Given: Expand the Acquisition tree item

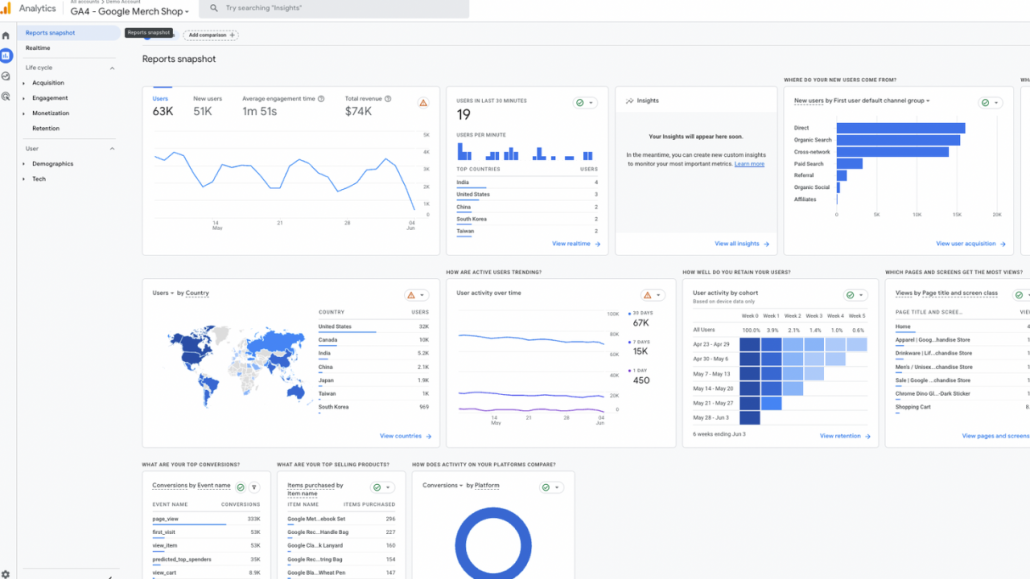Looking at the screenshot, I should pos(24,83).
